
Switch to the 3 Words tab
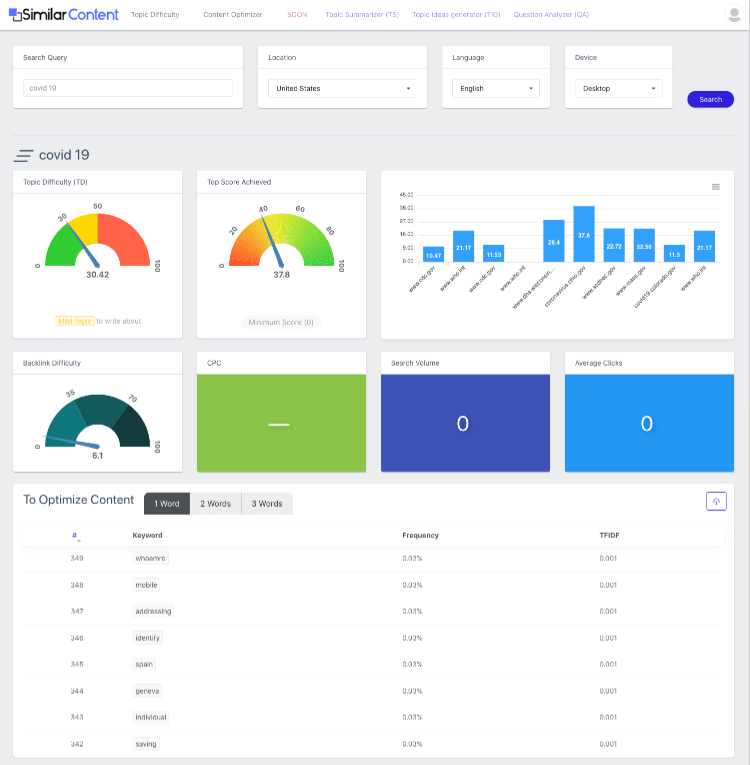pos(267,503)
